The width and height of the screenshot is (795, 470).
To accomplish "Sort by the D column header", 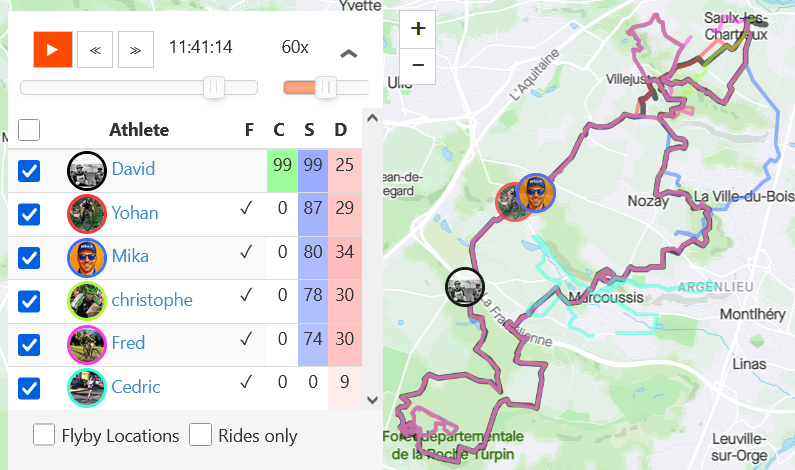I will [340, 130].
